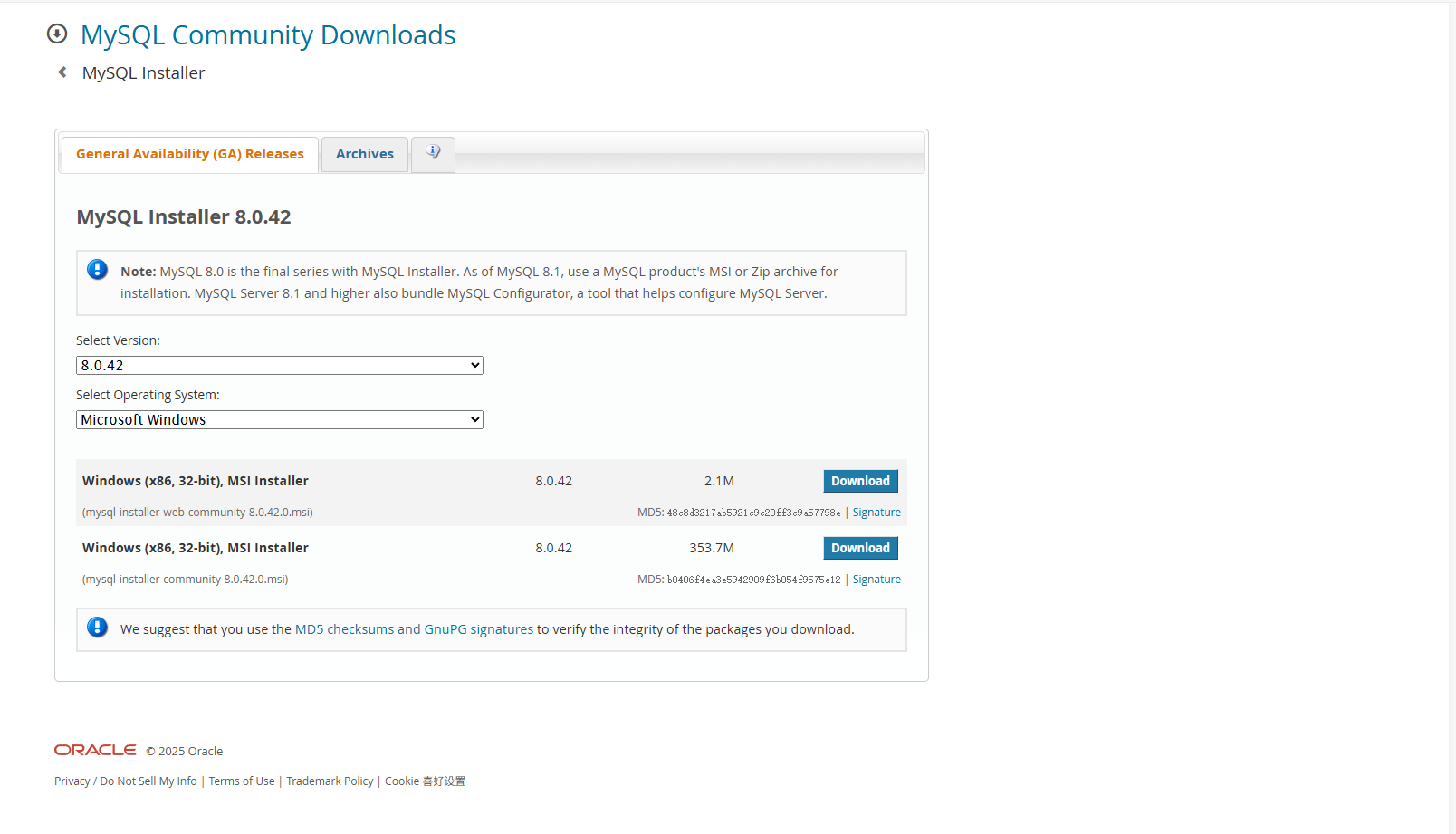Follow MD5 checksums and GnuPG signatures link
Viewport: 1456px width, 834px height.
(414, 629)
